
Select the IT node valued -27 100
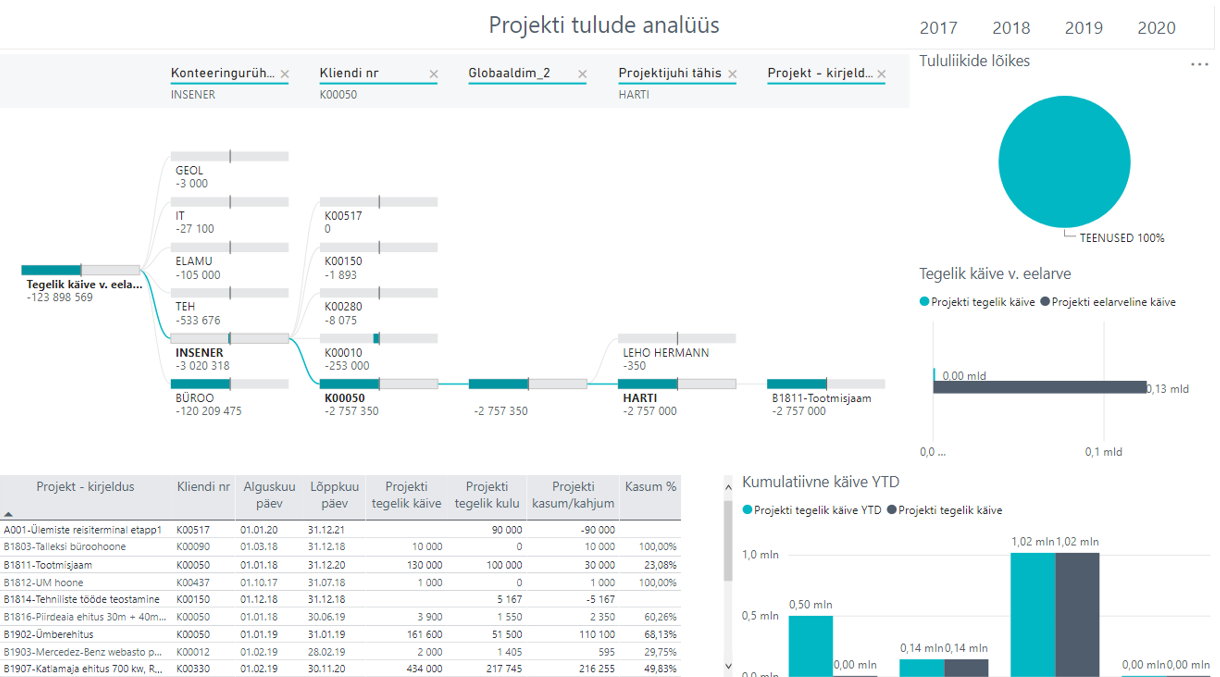point(230,216)
